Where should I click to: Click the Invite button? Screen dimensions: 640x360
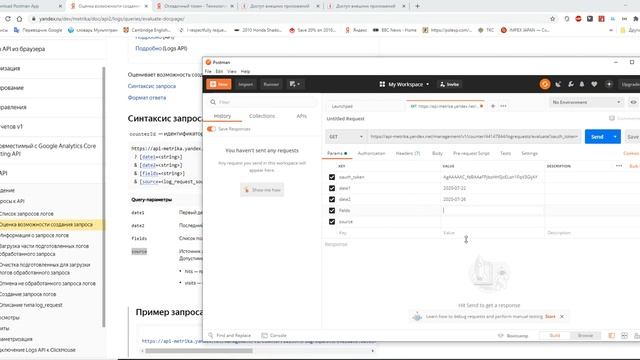[x=449, y=84]
